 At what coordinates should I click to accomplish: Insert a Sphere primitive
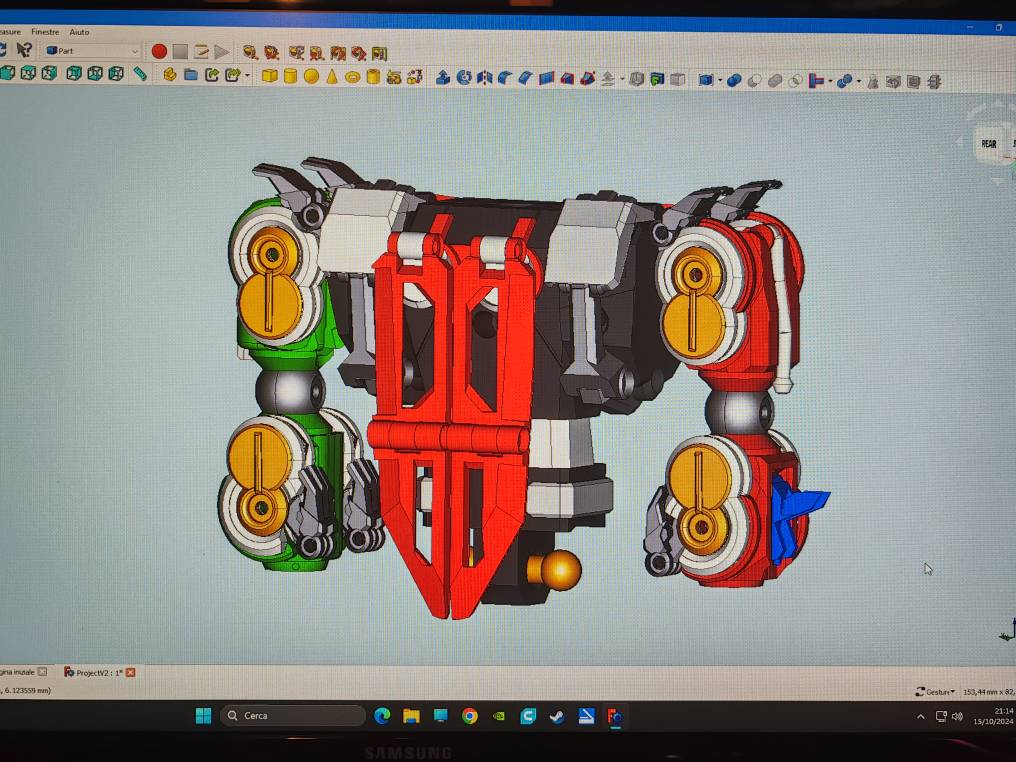tap(311, 76)
